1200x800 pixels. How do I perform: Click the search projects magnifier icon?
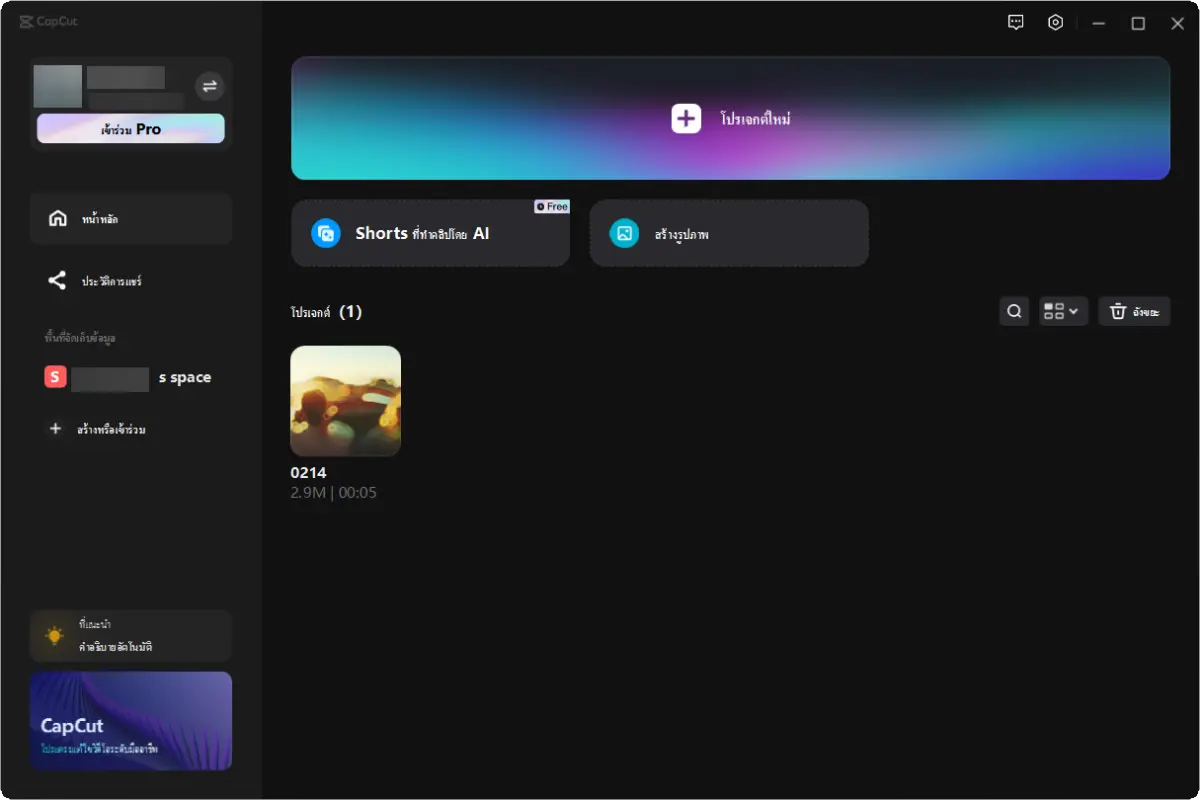click(1014, 312)
